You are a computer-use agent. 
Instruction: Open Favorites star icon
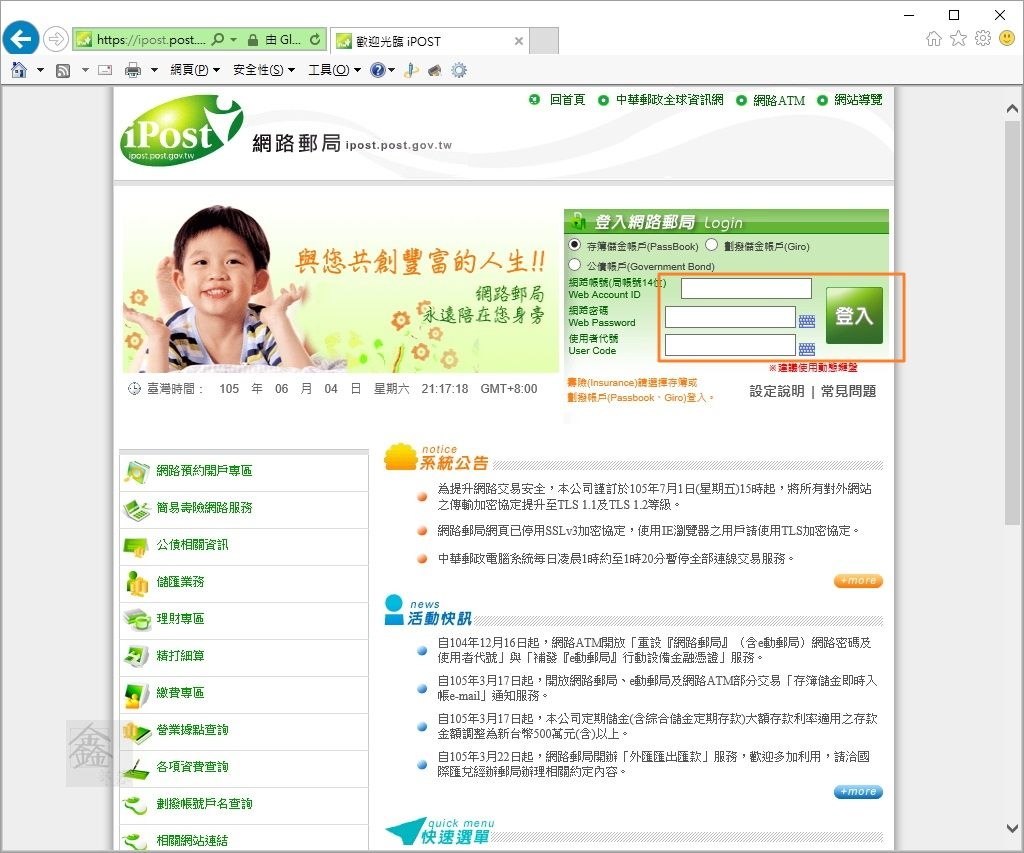pos(958,39)
